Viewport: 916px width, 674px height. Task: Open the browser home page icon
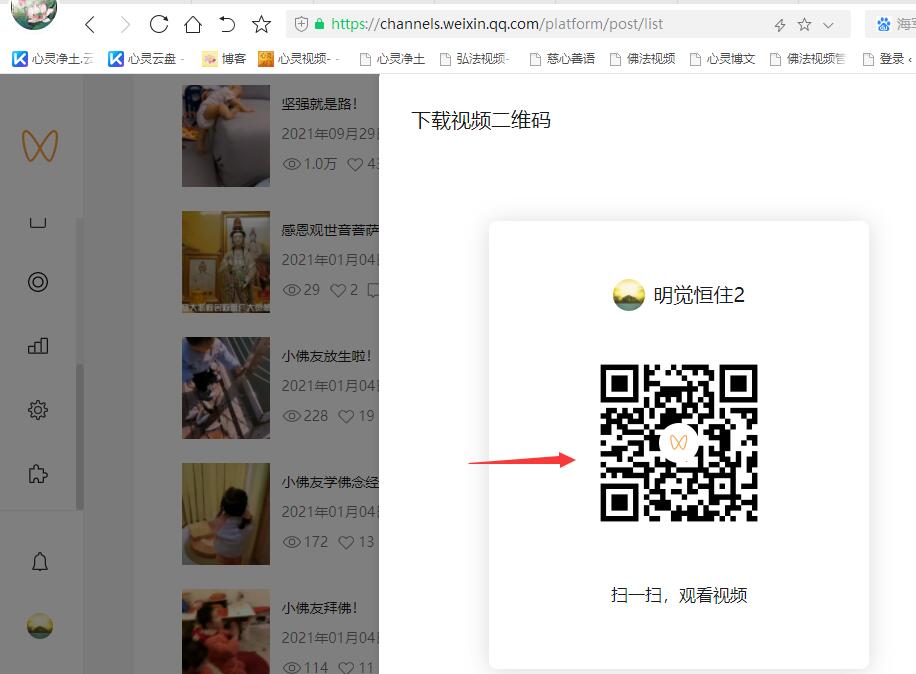[x=193, y=25]
